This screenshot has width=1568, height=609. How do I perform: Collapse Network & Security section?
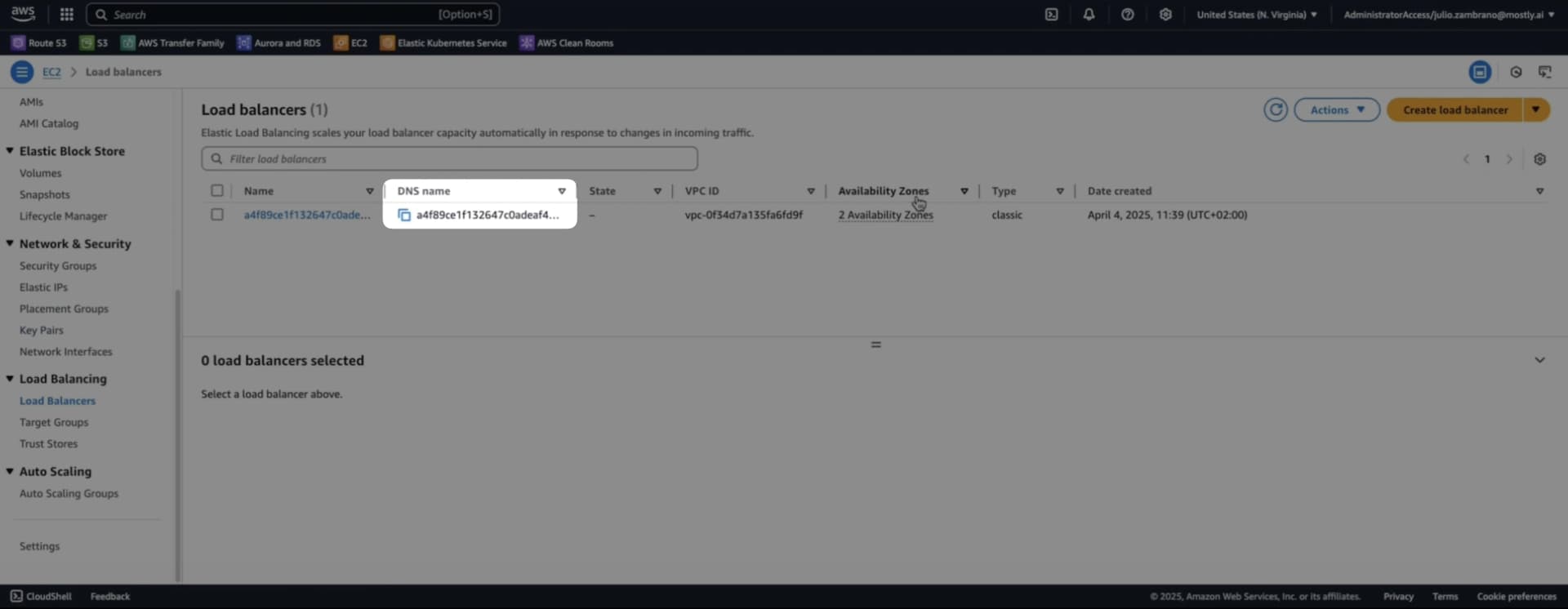click(10, 243)
